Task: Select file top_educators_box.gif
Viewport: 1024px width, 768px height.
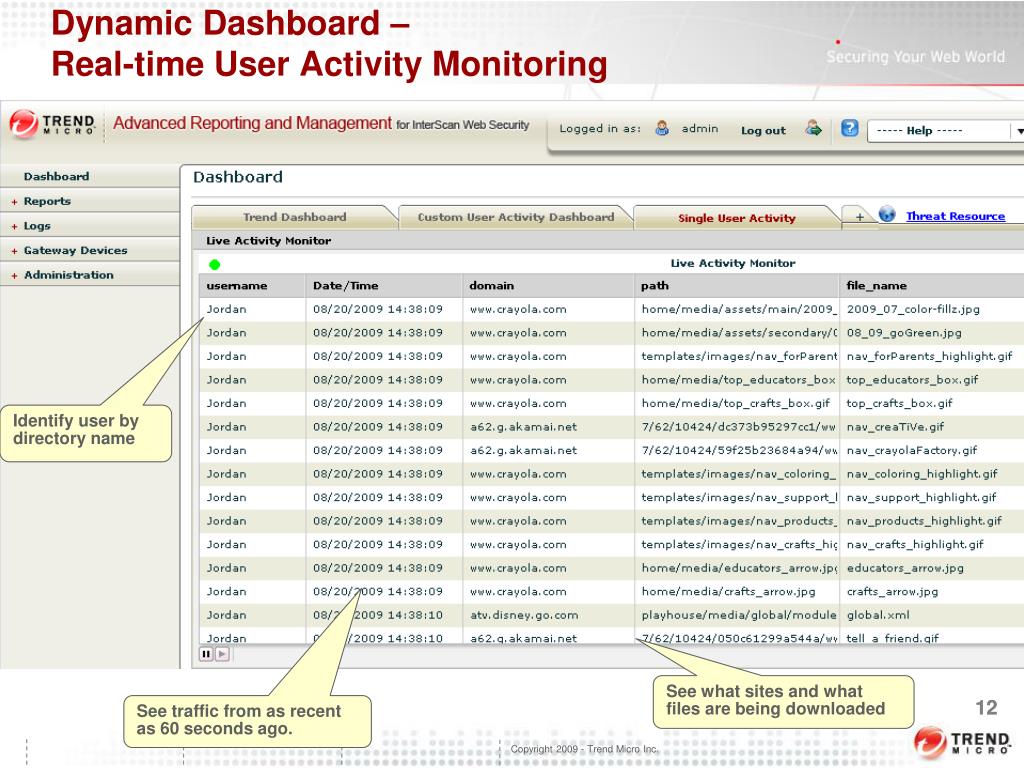Action: tap(912, 379)
